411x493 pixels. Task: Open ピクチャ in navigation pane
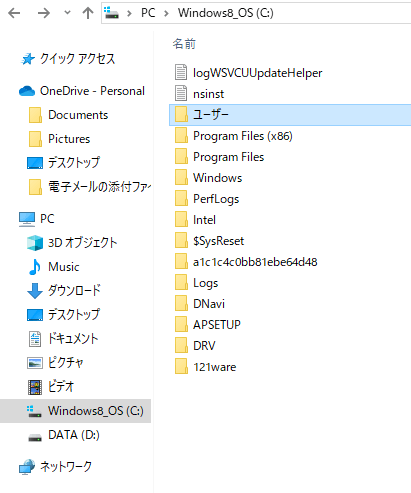[x=66, y=363]
